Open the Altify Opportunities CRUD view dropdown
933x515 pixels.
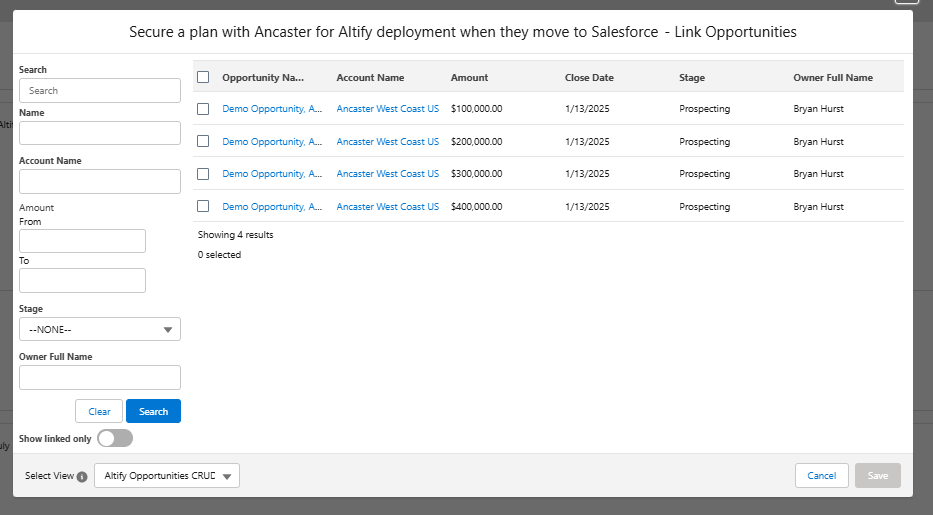coord(167,476)
